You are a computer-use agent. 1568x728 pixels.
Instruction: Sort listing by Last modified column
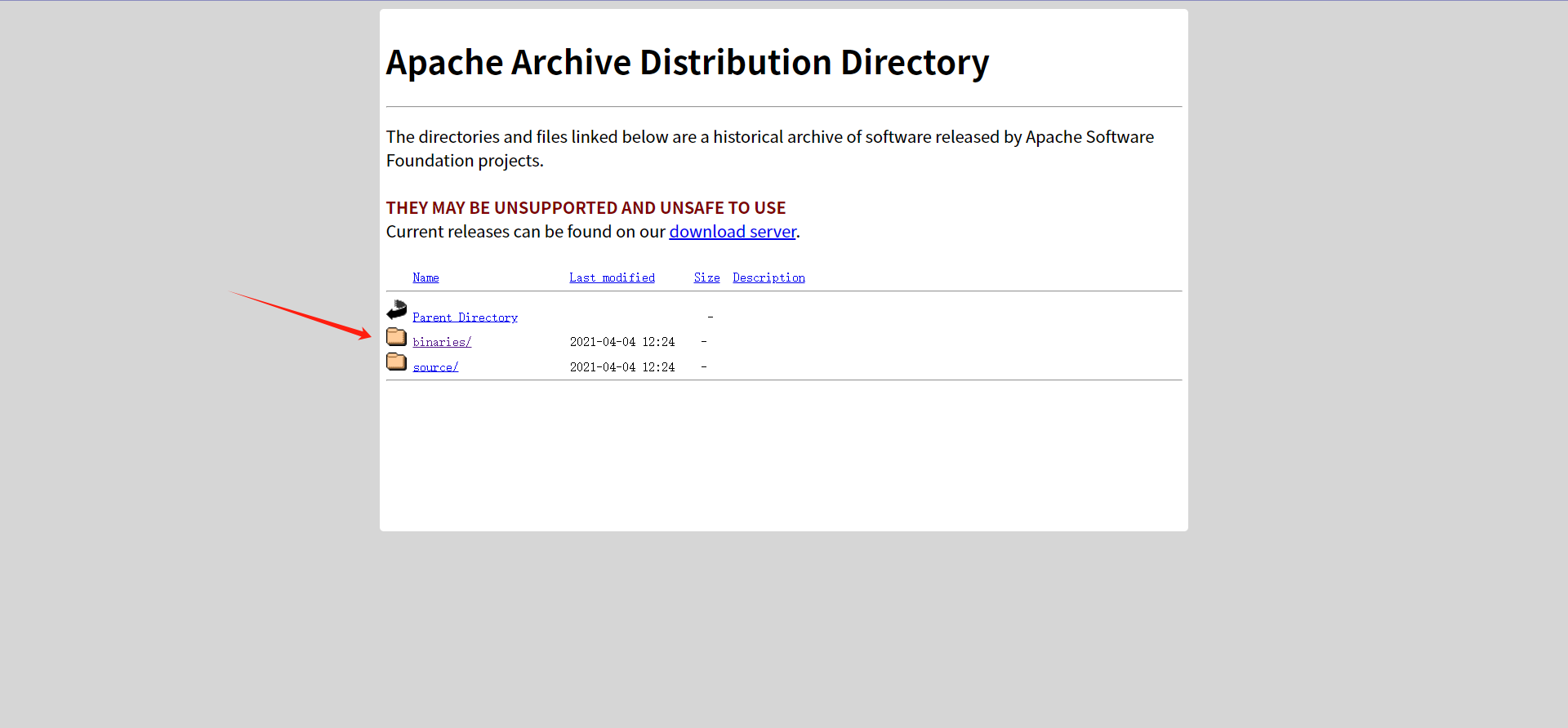click(612, 277)
